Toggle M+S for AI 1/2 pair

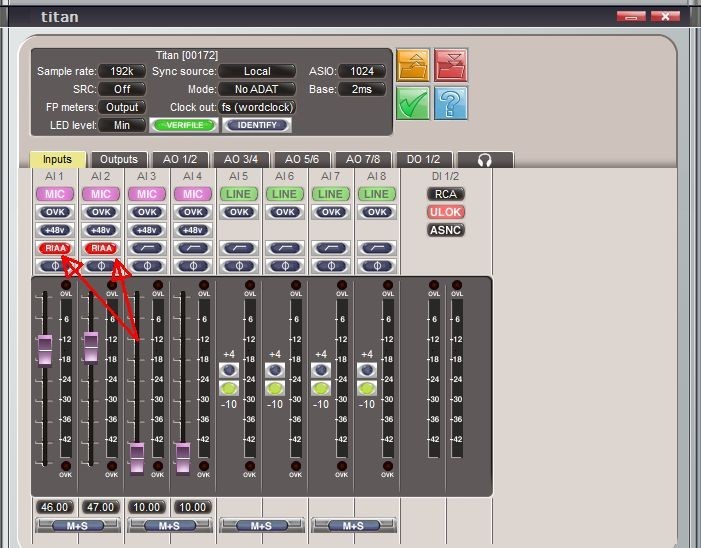78,526
